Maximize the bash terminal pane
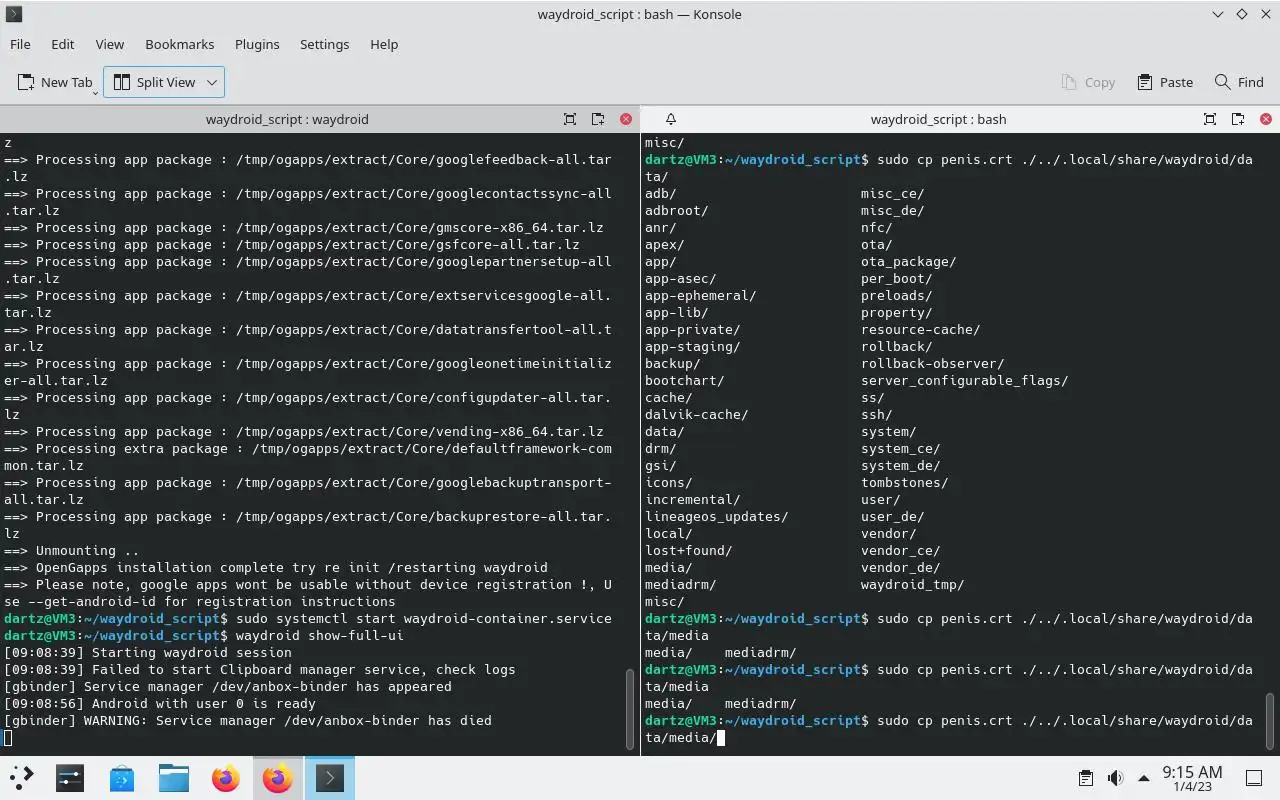The height and width of the screenshot is (800, 1280). tap(1210, 119)
